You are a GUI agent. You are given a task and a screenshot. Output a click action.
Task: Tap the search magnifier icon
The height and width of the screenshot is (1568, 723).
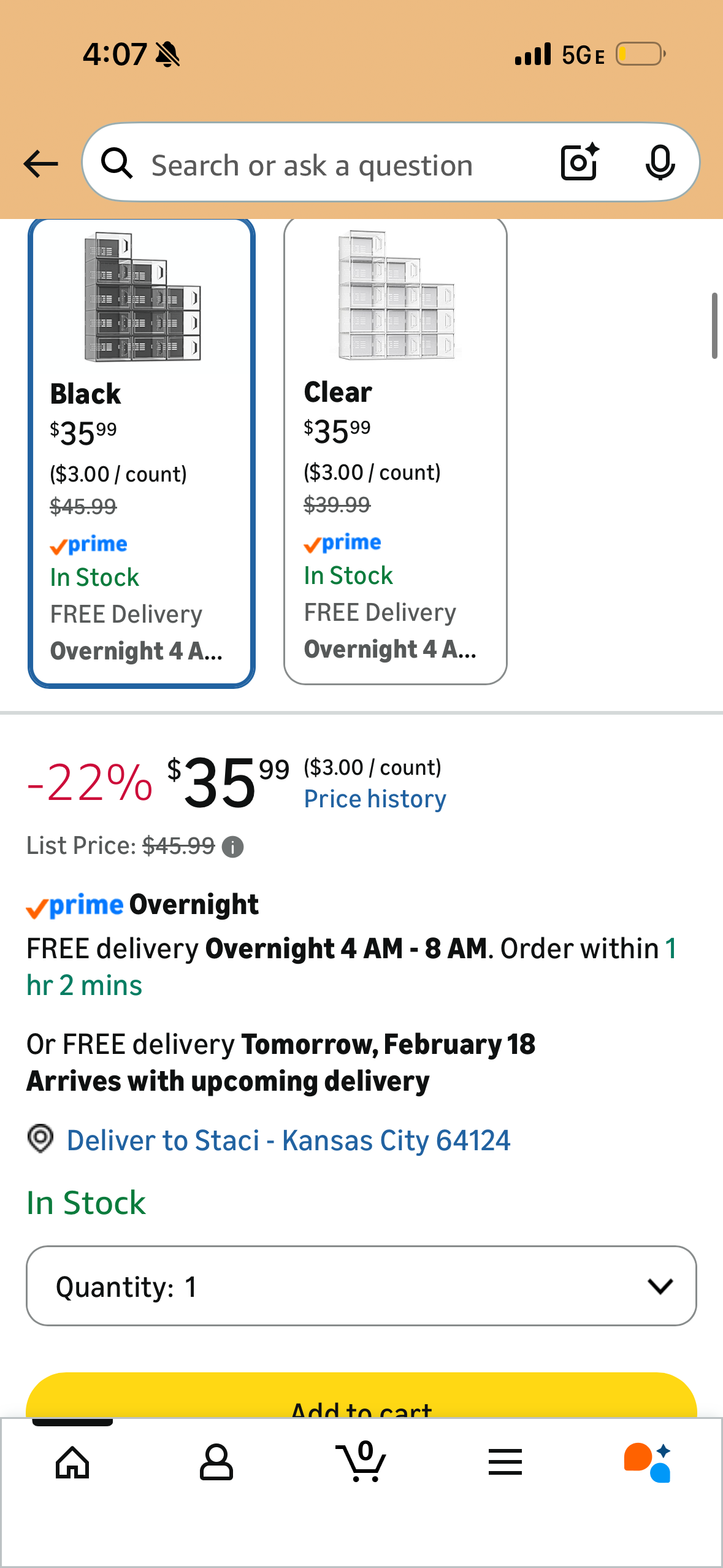pyautogui.click(x=117, y=164)
